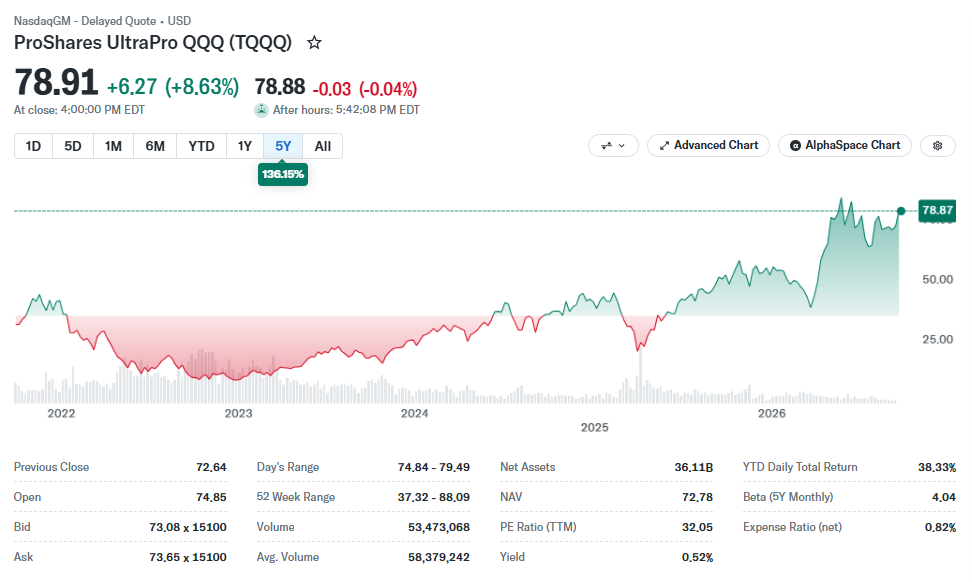Click Bid value 73.08 x 15100
Viewport: 972px width, 582px height.
(188, 527)
